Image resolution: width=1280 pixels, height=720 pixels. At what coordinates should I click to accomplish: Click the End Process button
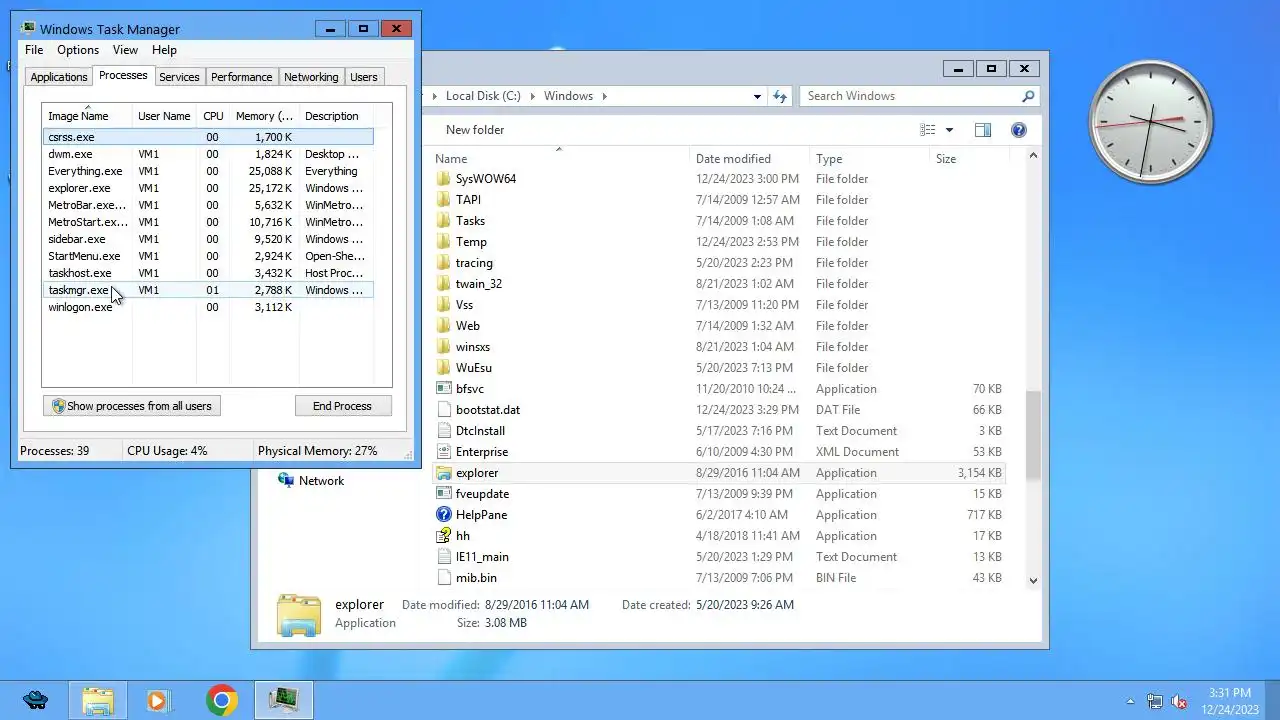pos(342,406)
